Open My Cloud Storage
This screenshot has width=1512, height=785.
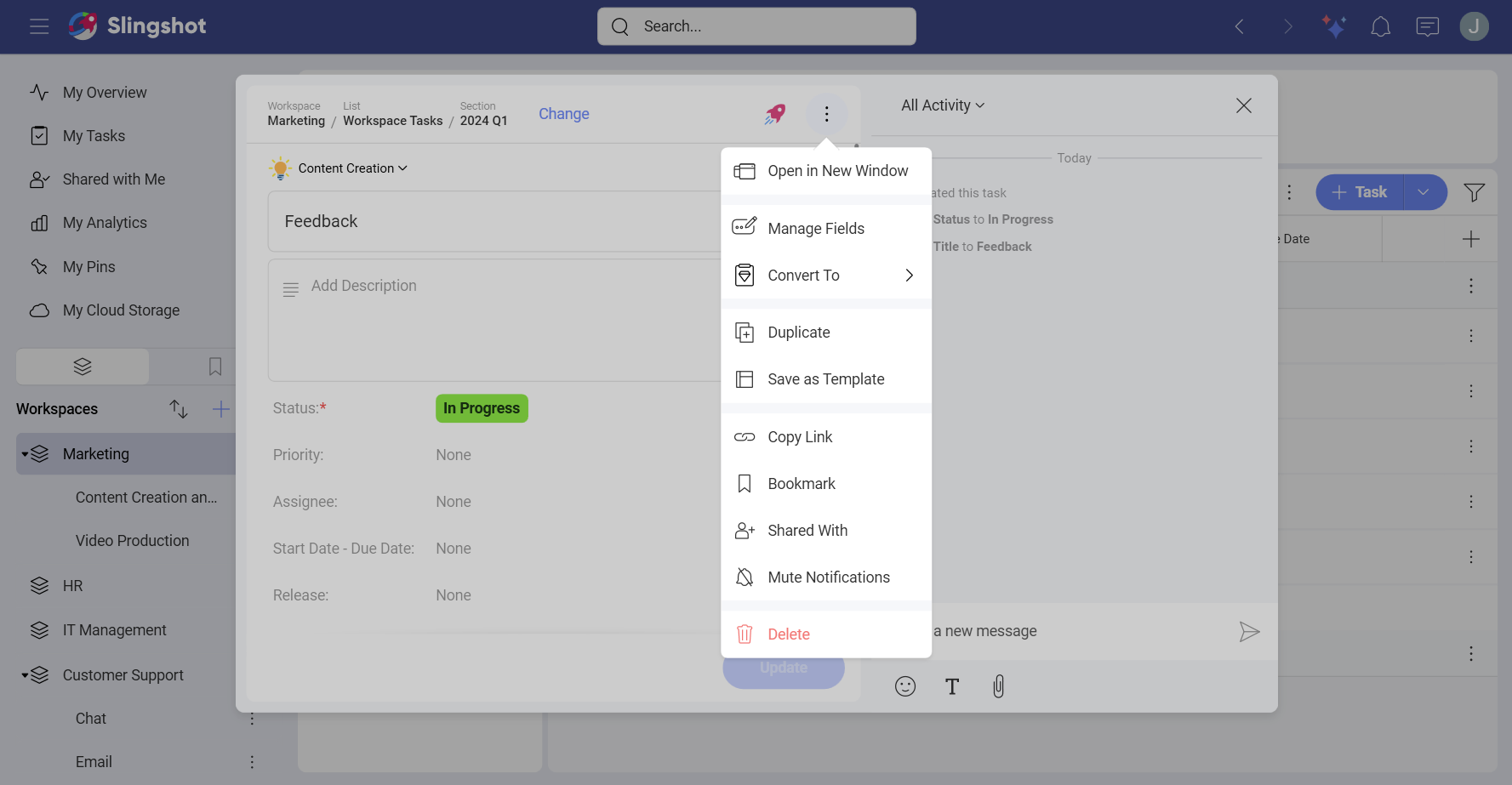121,310
